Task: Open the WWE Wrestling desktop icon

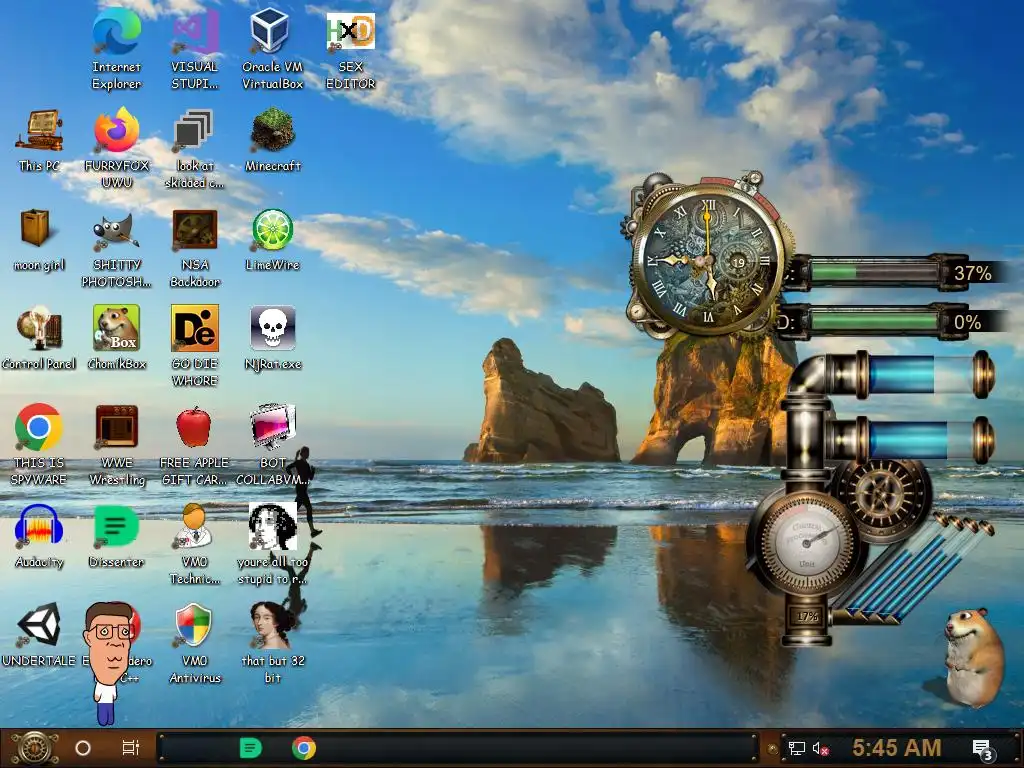Action: click(x=116, y=428)
